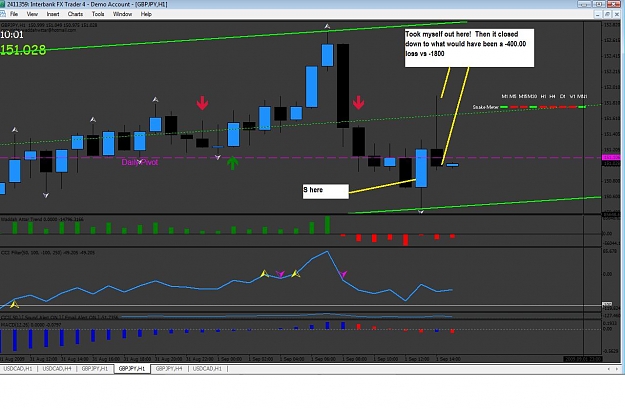The image size is (625, 409).
Task: Switch to the leftmost USDCAD,H1 chart tab
Action: pyautogui.click(x=18, y=369)
